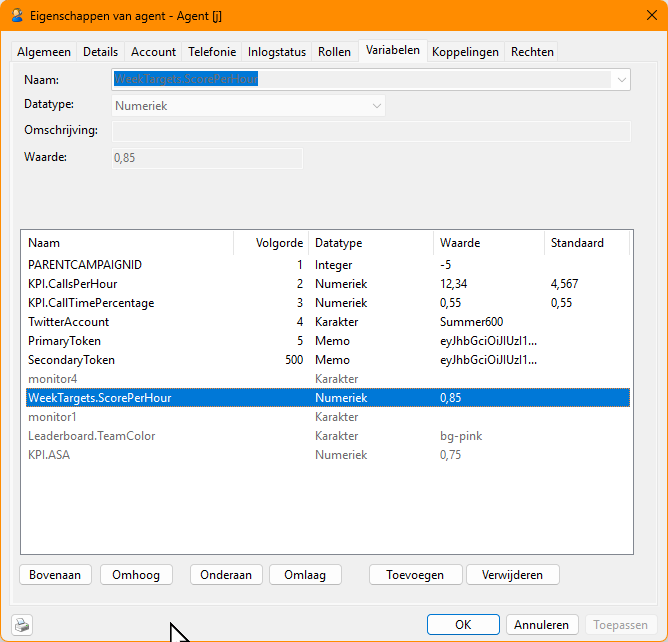668x642 pixels.
Task: Open the Inlogstatus tab
Action: tap(277, 52)
